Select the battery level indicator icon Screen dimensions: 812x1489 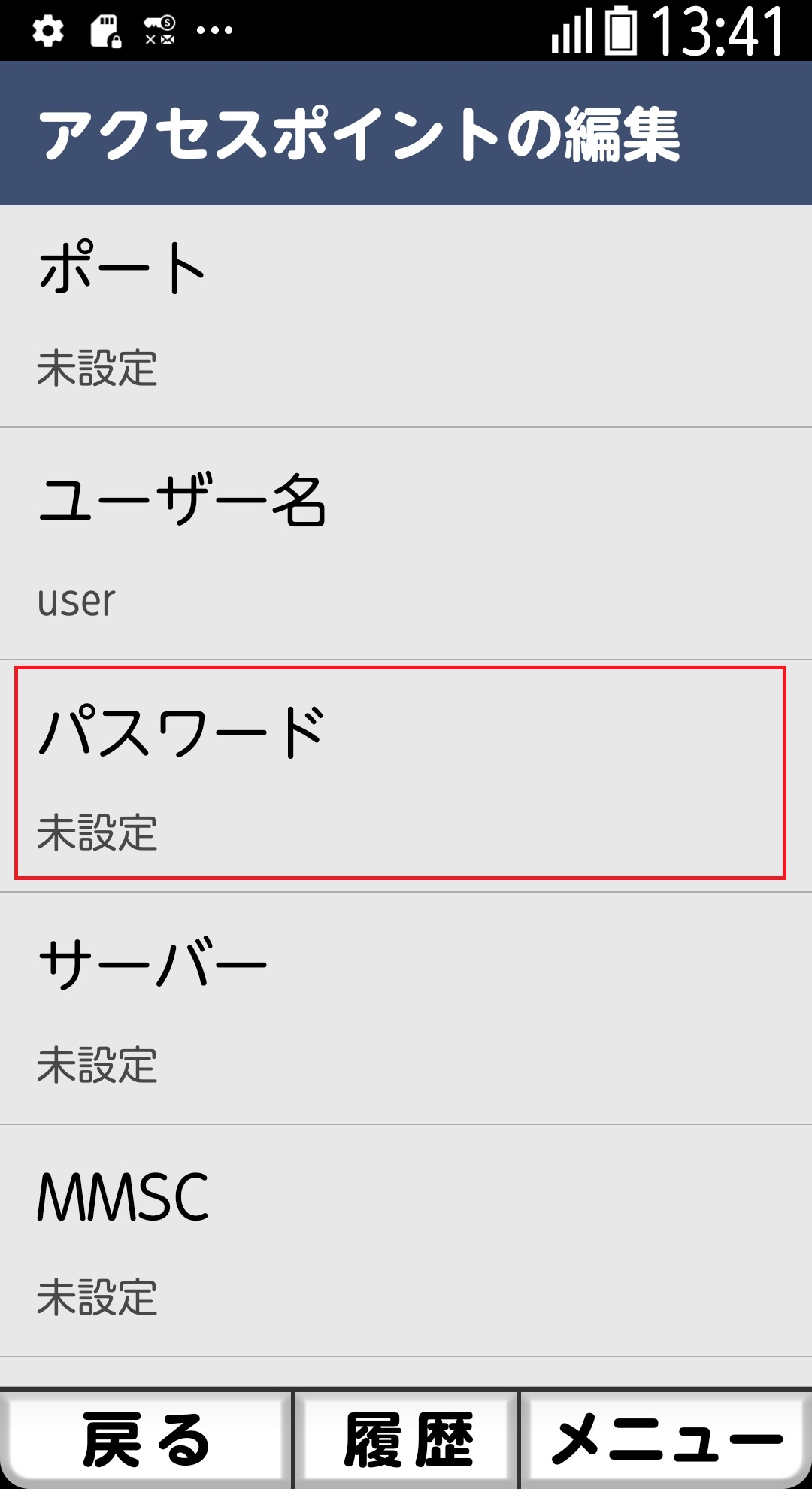coord(621,30)
